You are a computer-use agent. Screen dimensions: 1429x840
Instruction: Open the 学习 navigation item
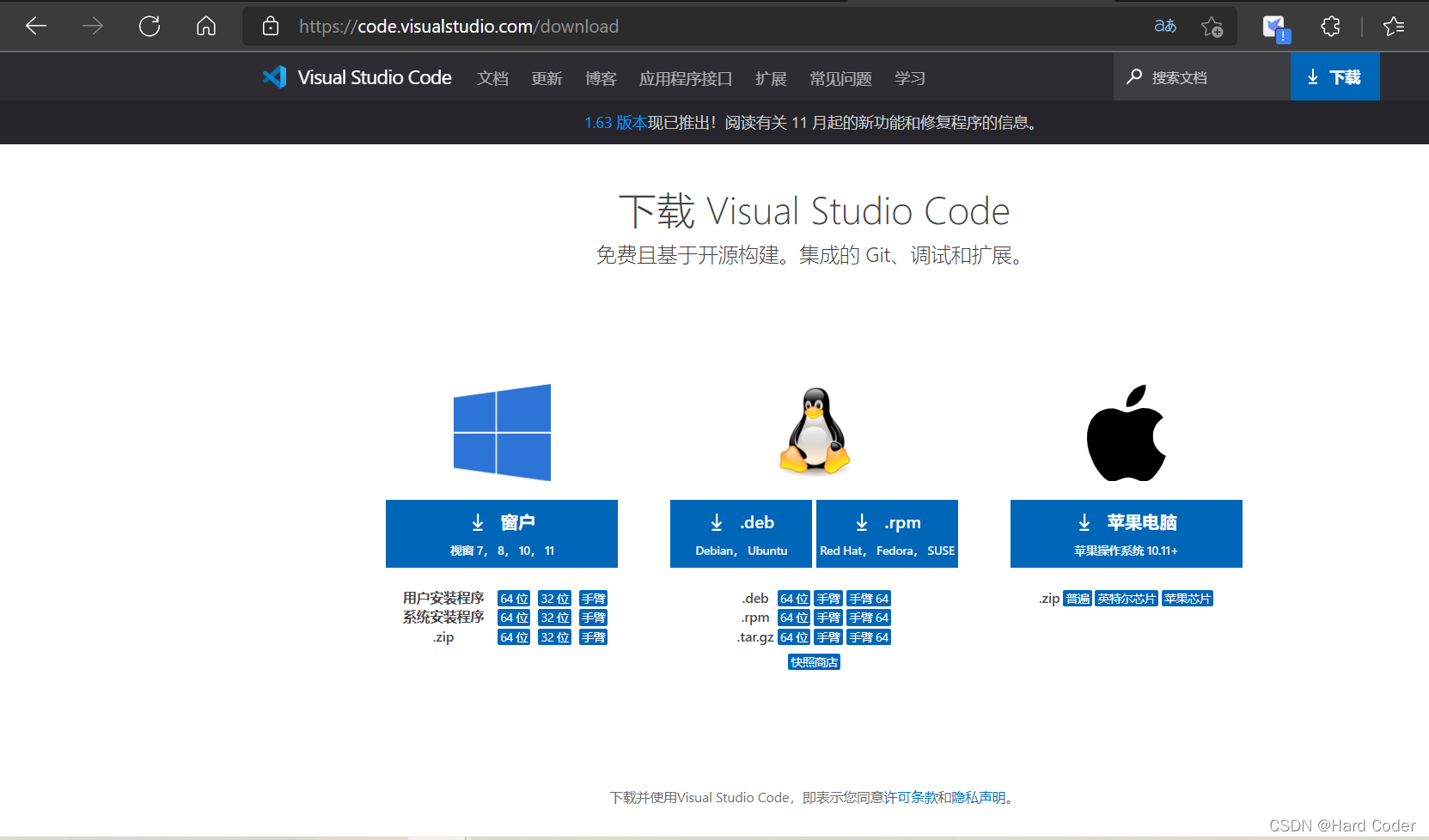coord(910,78)
